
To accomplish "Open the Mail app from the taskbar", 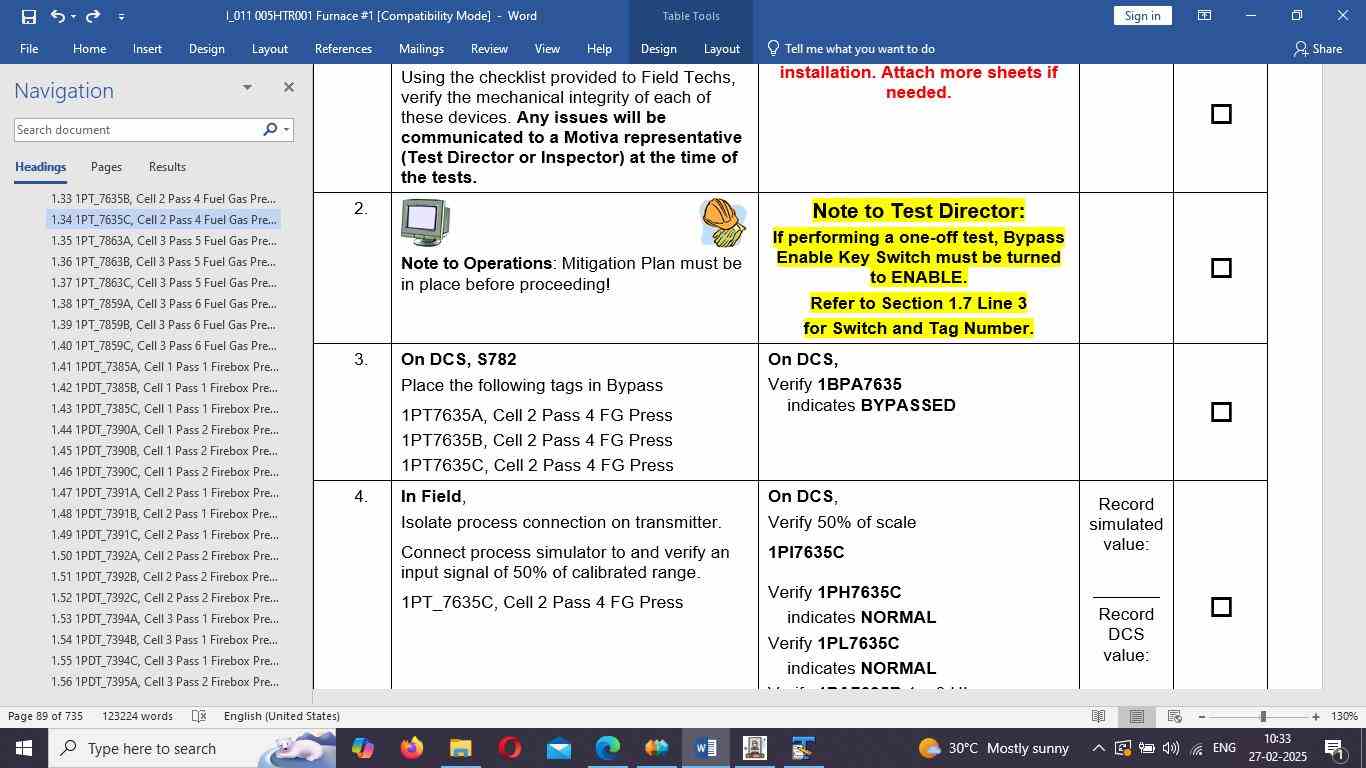I will 559,748.
